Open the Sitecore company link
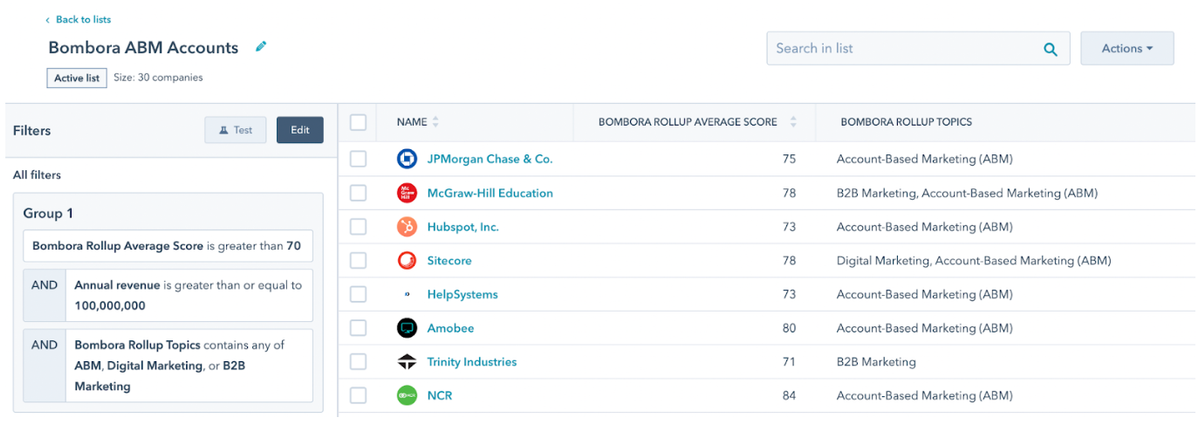Screen dimensions: 1200x438 449,261
